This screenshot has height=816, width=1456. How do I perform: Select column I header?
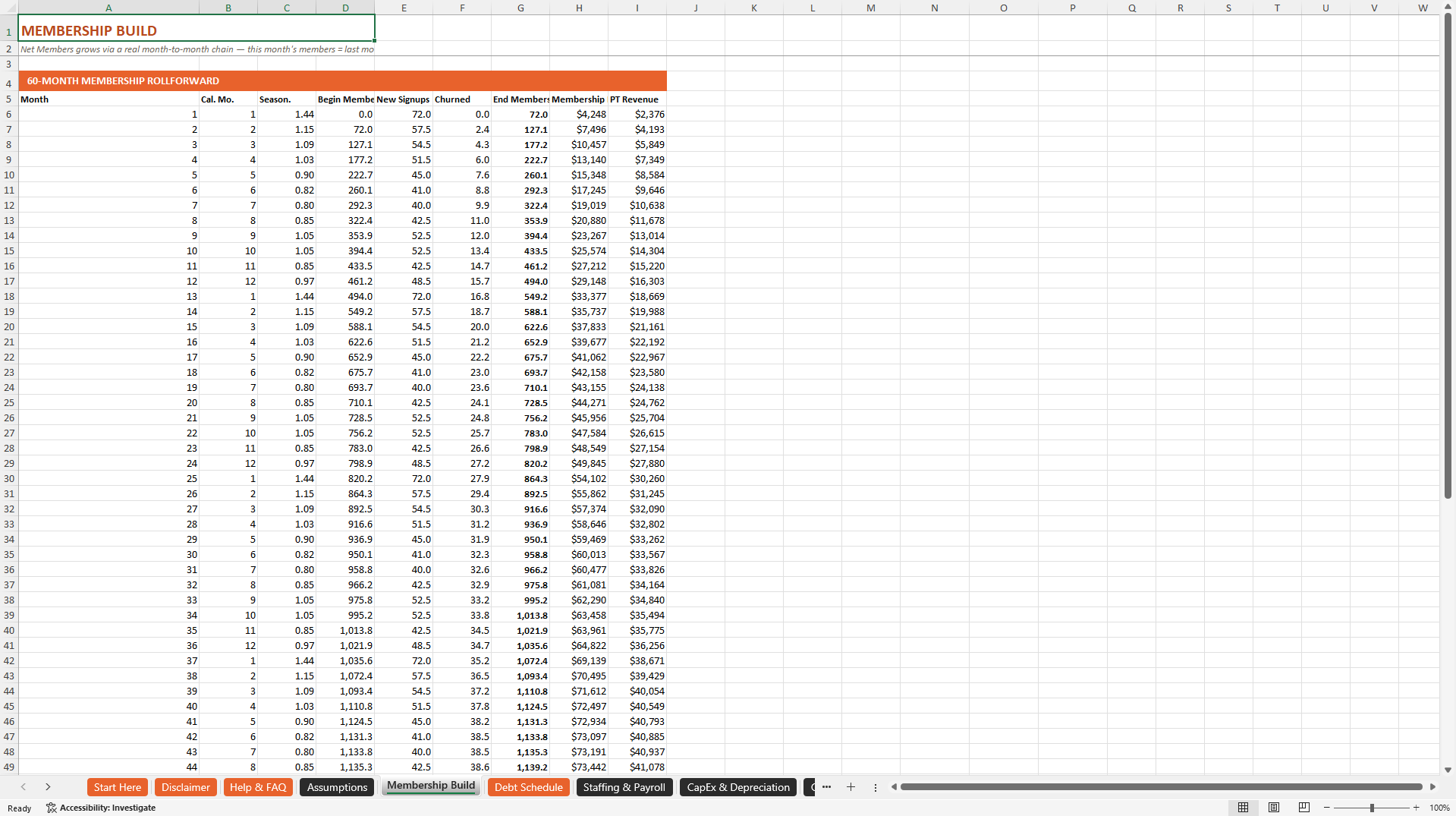(x=637, y=8)
